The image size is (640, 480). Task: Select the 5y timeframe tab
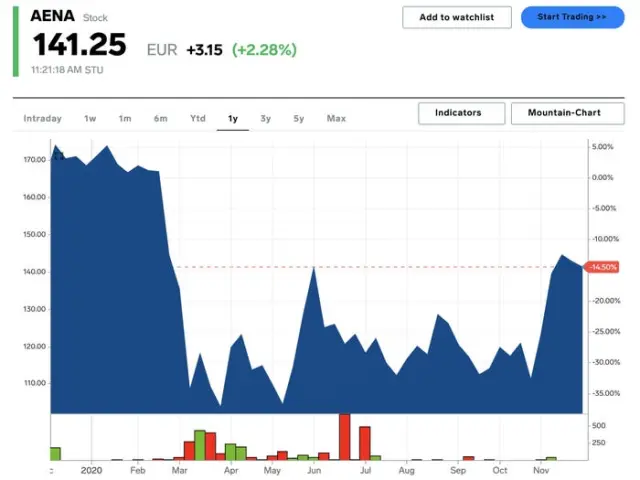298,118
